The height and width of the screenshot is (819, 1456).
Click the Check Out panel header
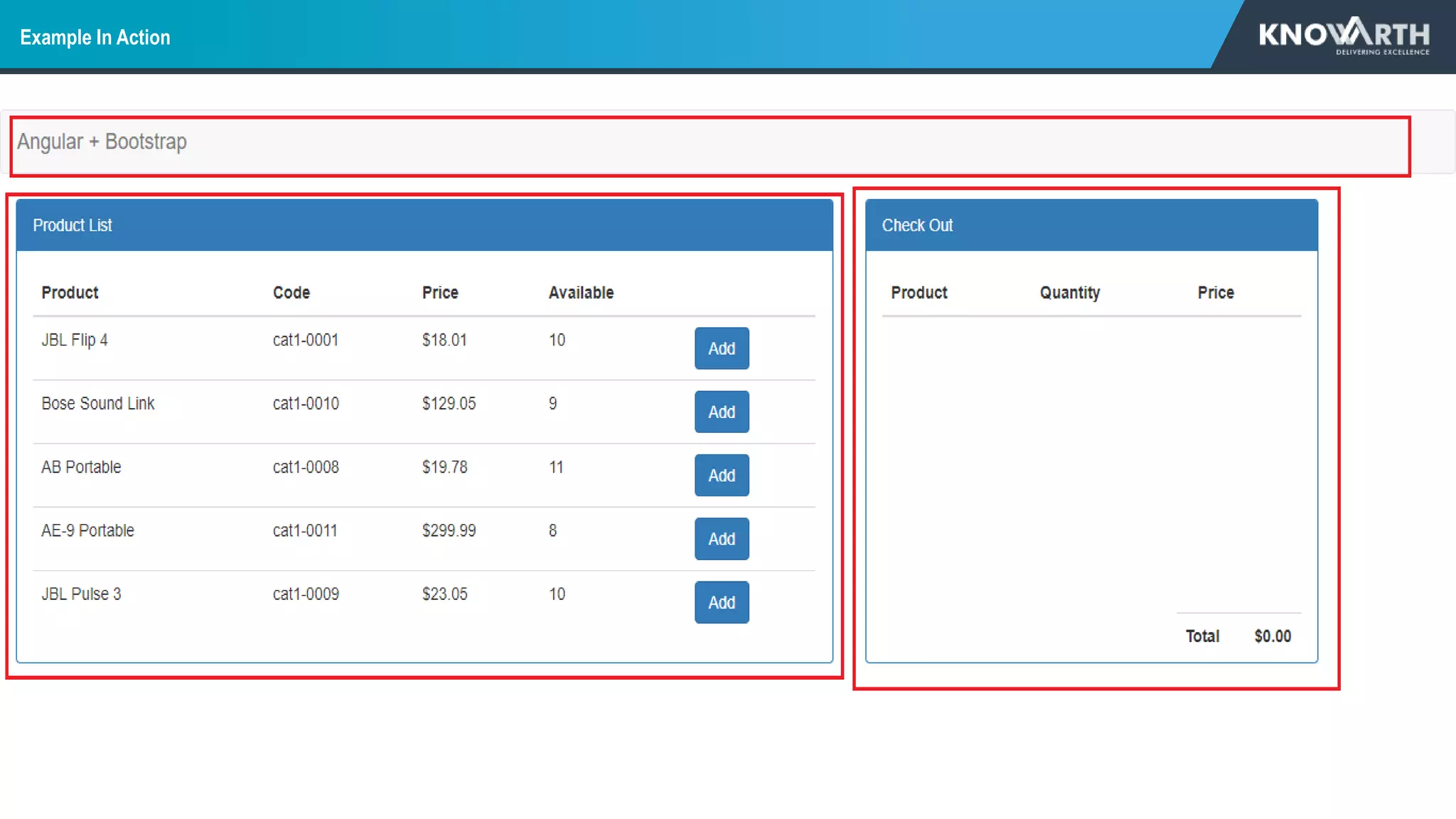point(1091,225)
